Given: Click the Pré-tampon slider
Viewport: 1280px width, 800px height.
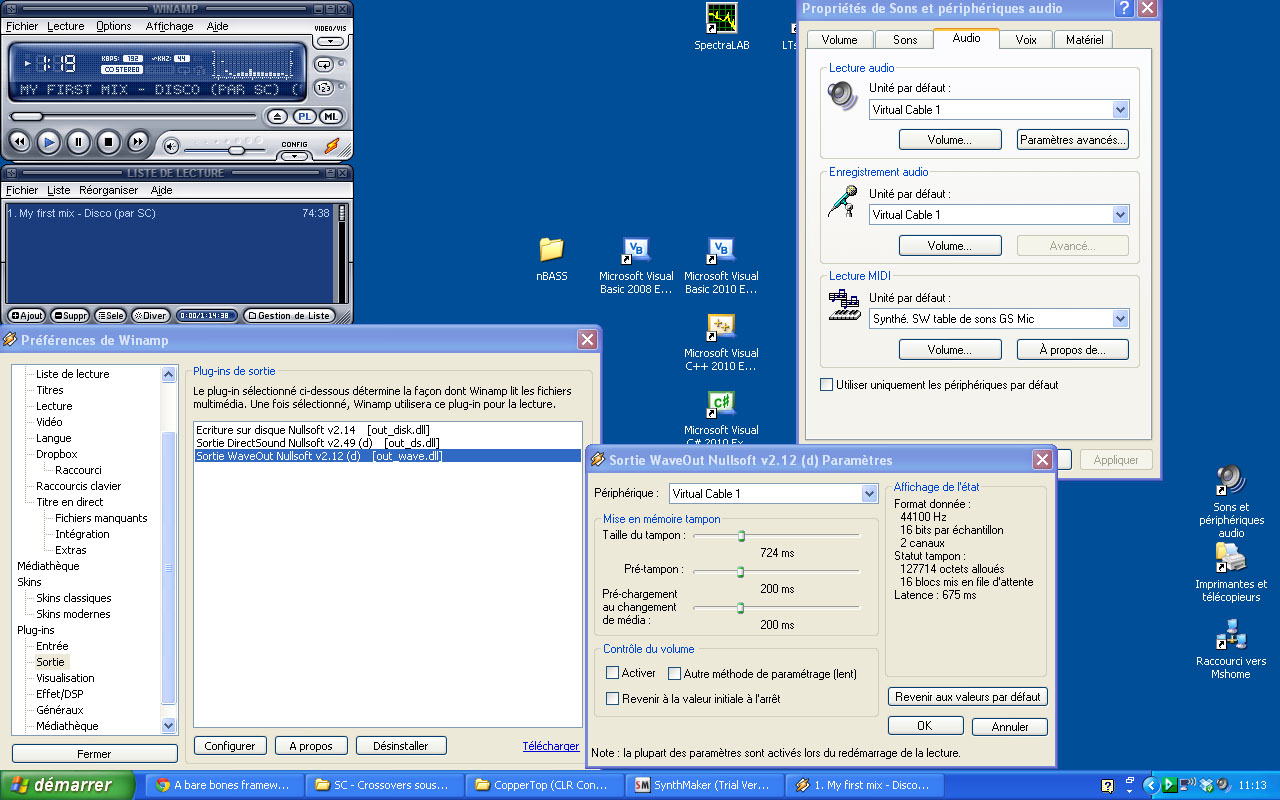Looking at the screenshot, I should 776,571.
